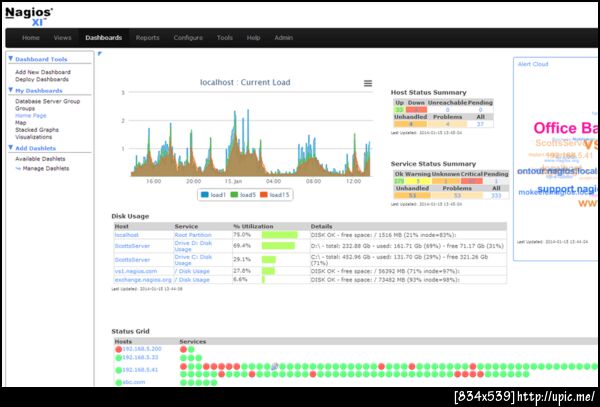The image size is (600, 407).
Task: Click the small blue corner icon above the chart
Action: tap(99, 54)
